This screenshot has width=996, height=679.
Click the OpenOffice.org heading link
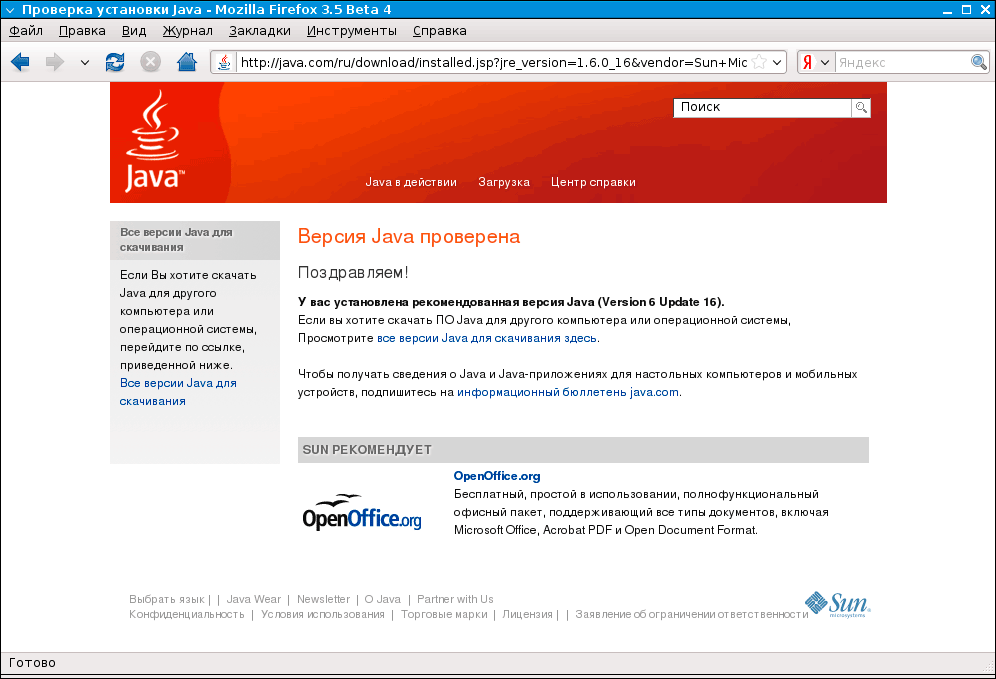click(x=497, y=476)
